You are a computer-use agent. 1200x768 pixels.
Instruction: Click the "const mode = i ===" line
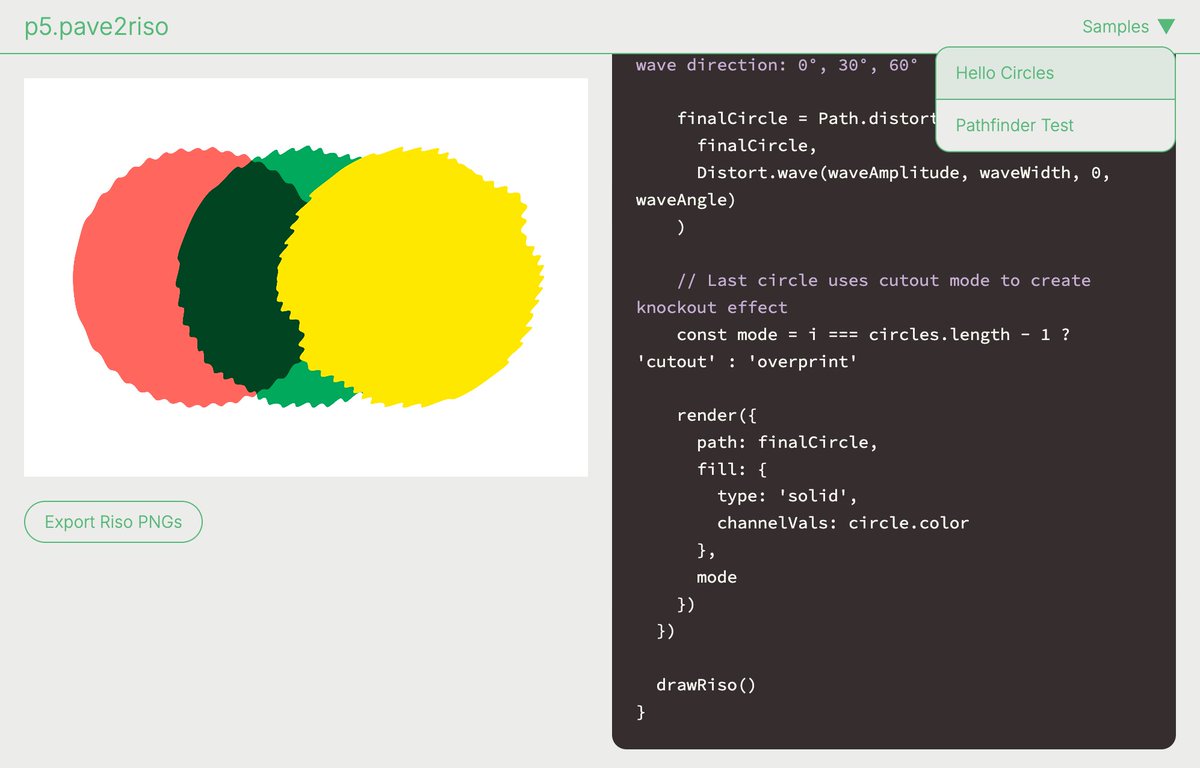(873, 334)
